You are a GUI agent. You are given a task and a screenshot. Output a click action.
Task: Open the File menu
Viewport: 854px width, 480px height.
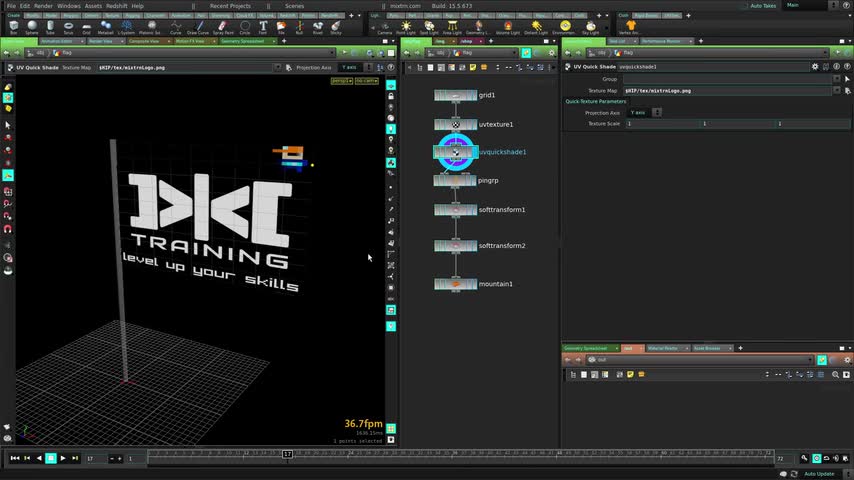(x=11, y=6)
